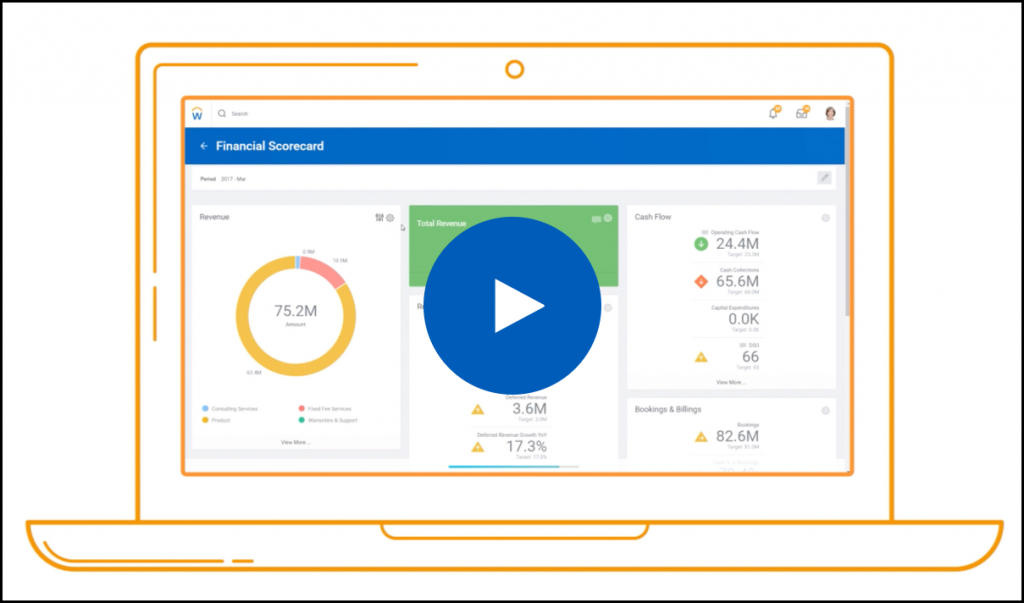The width and height of the screenshot is (1024, 603).
Task: Click the Workday logo
Action: pyautogui.click(x=200, y=113)
